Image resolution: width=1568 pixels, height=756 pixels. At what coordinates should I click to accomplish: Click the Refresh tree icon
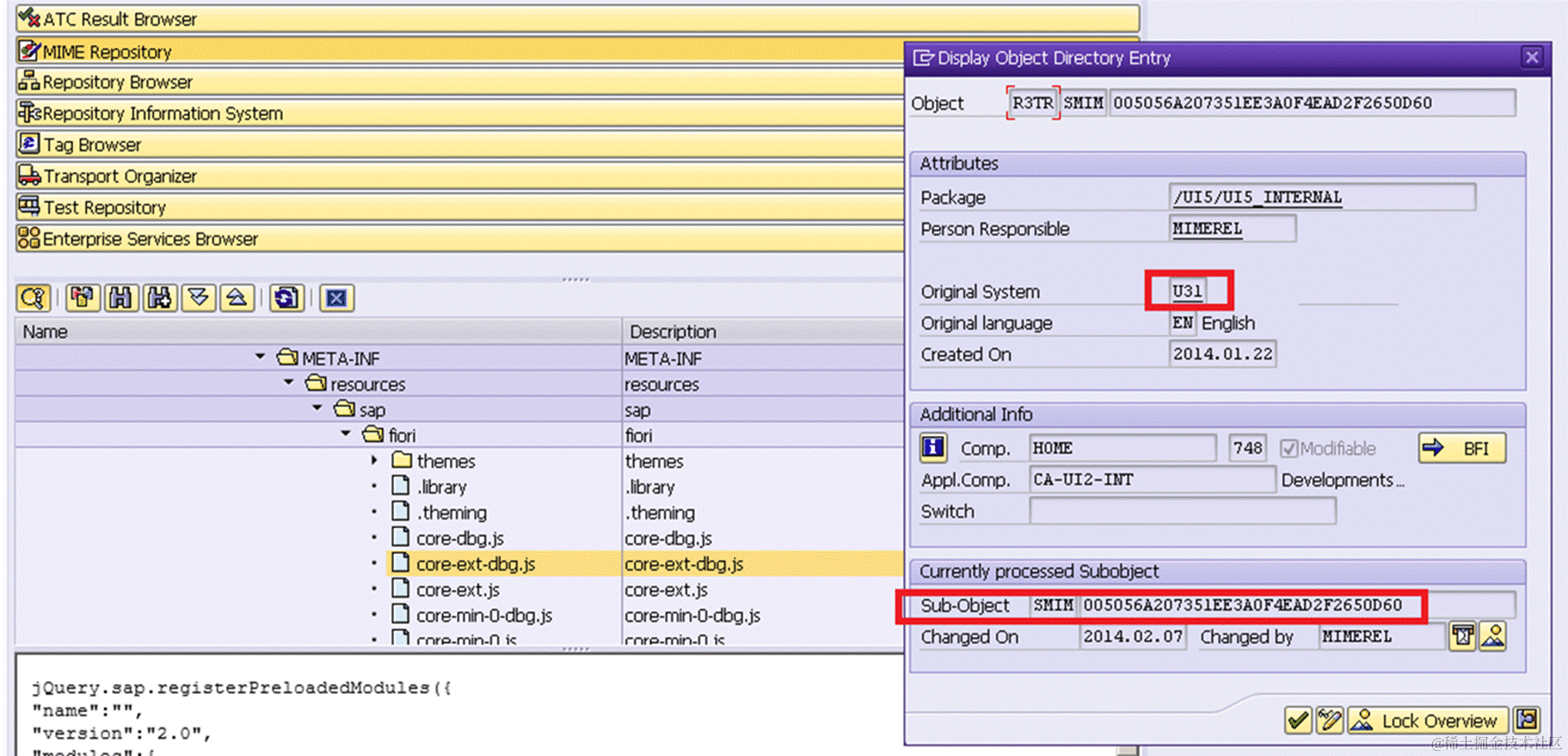286,298
